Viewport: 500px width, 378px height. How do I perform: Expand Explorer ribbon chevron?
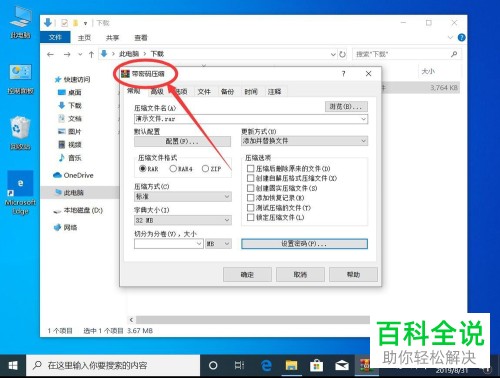coord(450,37)
